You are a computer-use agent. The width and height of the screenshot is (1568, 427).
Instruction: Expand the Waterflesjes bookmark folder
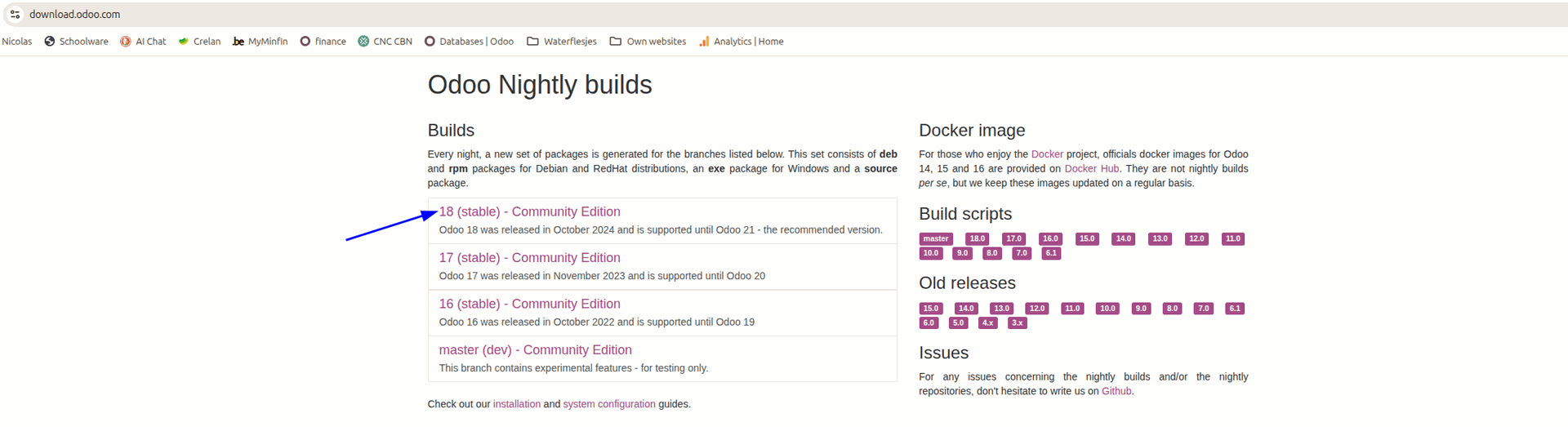(562, 42)
